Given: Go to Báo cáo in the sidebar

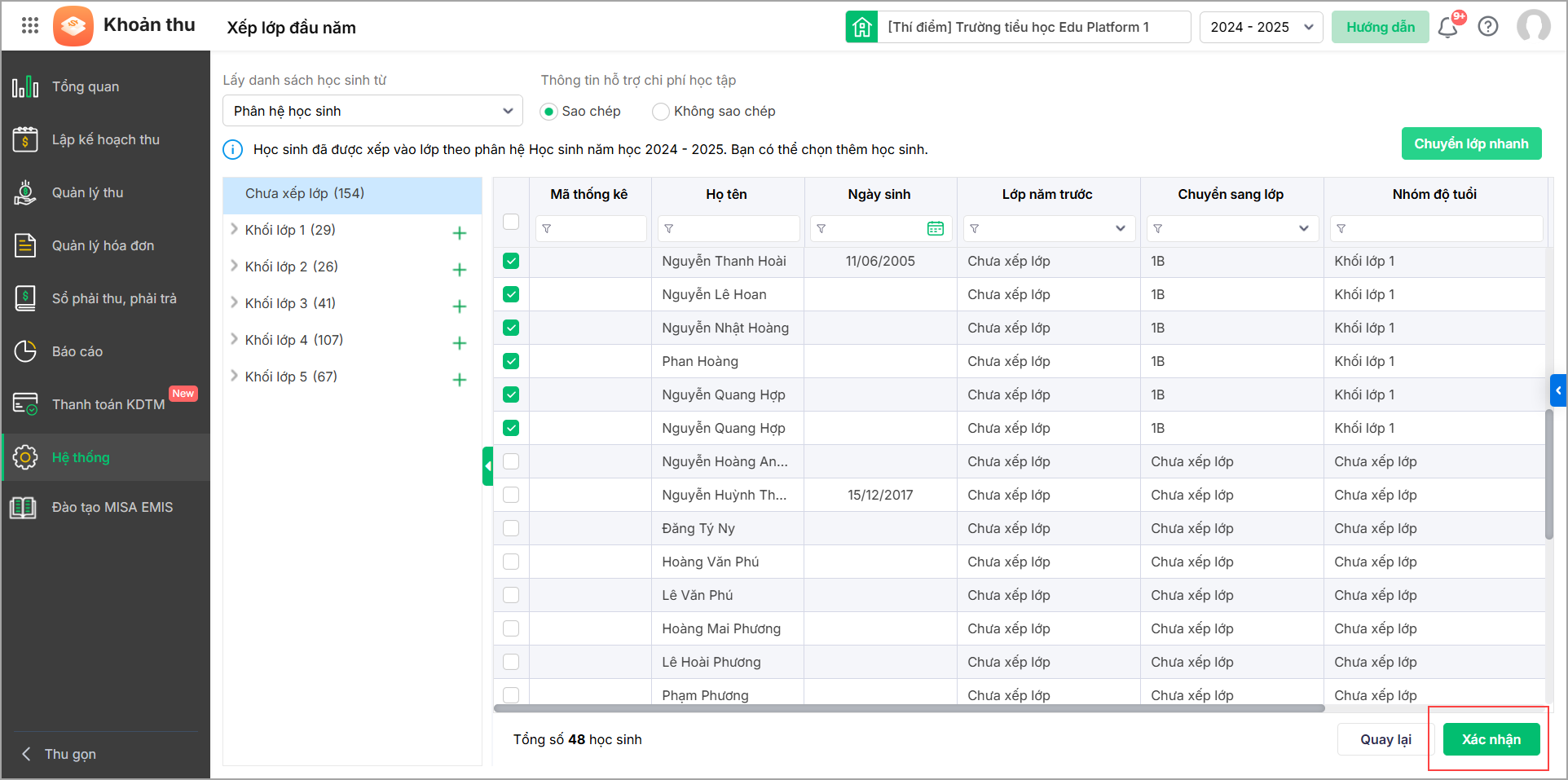Looking at the screenshot, I should click(77, 351).
